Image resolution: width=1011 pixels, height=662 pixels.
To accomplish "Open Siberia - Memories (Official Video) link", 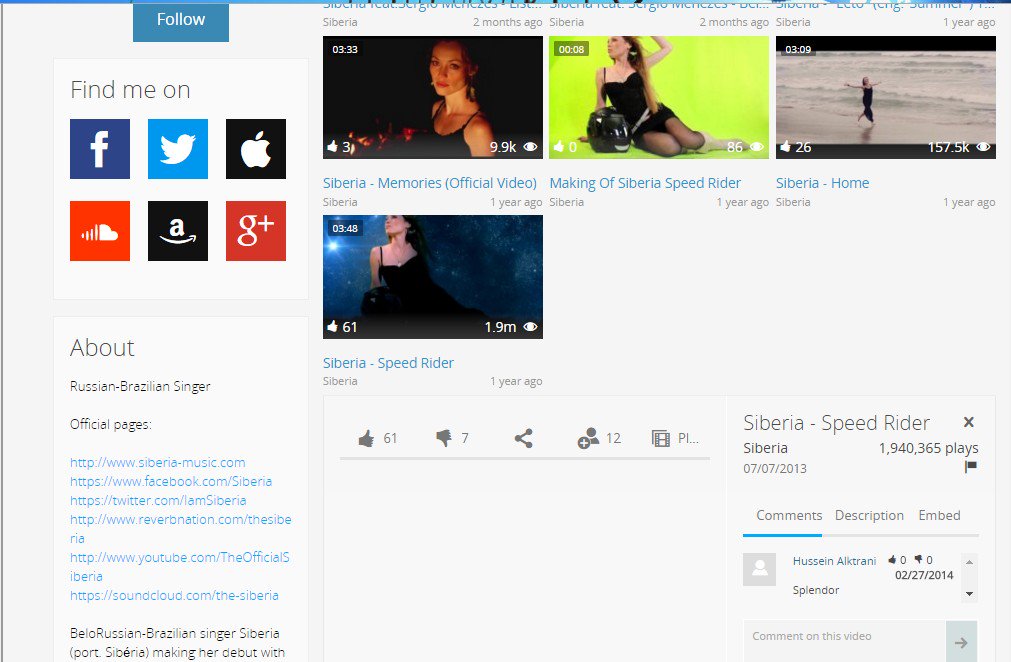I will pos(430,183).
